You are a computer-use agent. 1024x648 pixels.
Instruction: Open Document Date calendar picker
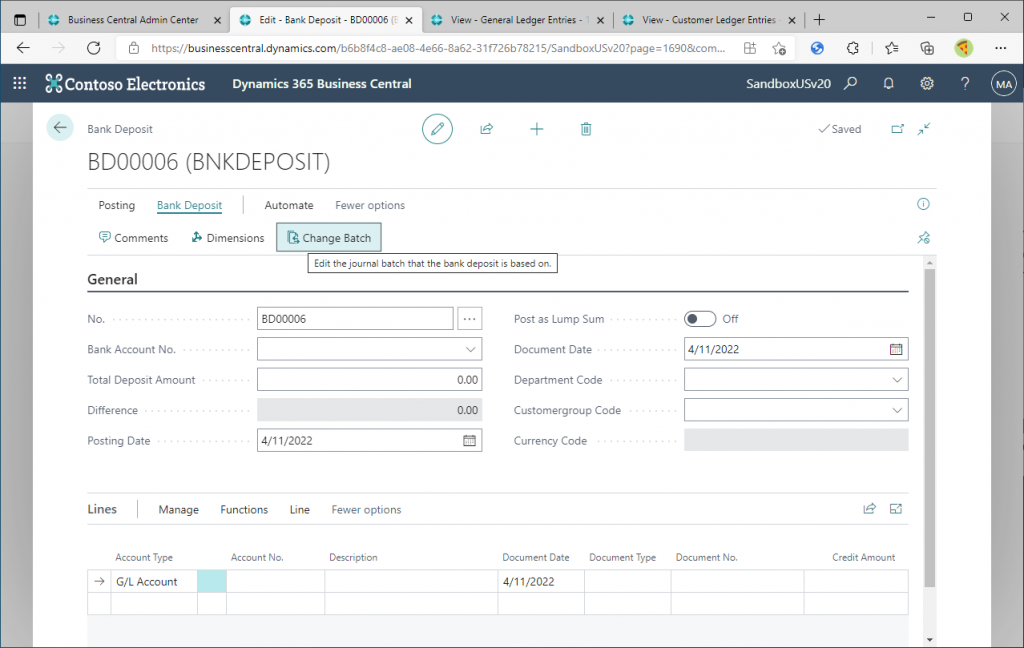point(895,349)
